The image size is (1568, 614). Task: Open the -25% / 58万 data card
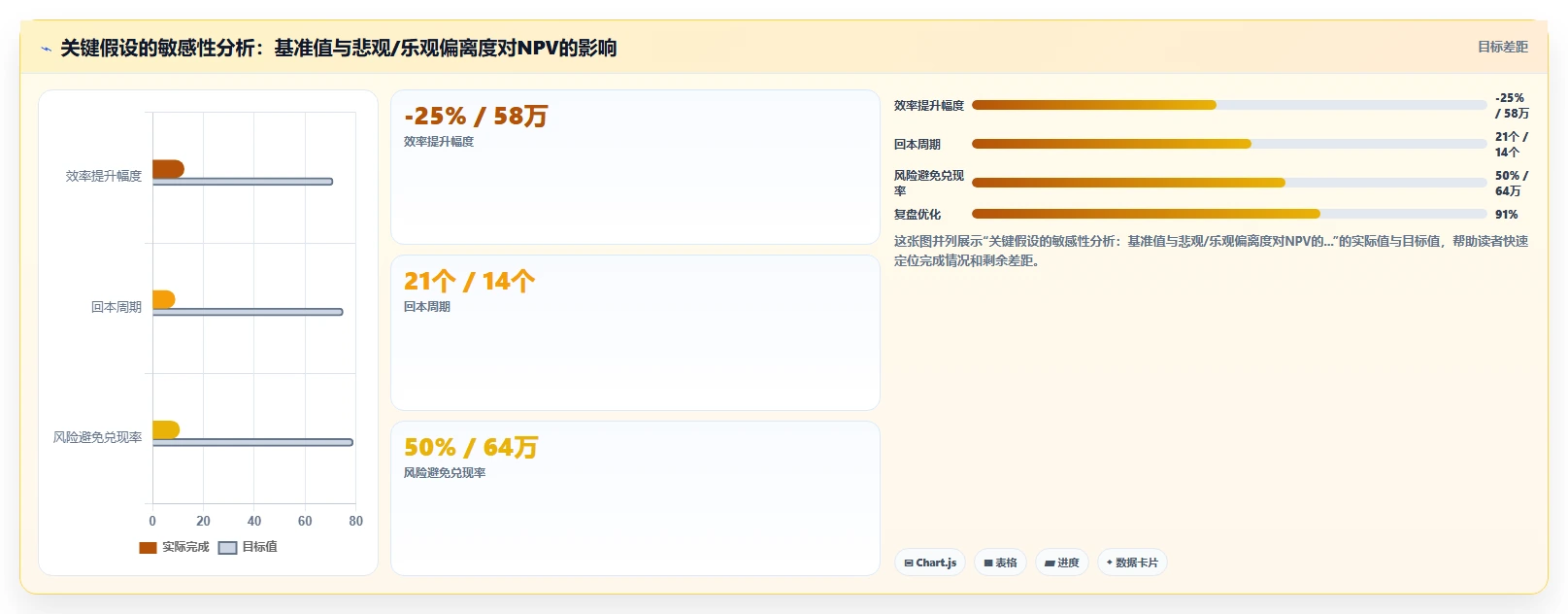point(635,167)
